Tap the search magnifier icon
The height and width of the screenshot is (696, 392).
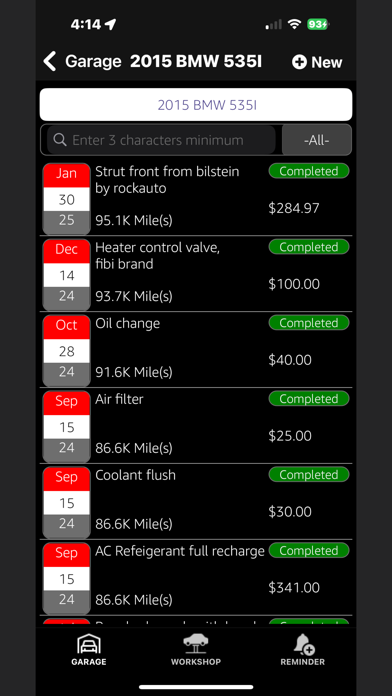click(59, 140)
